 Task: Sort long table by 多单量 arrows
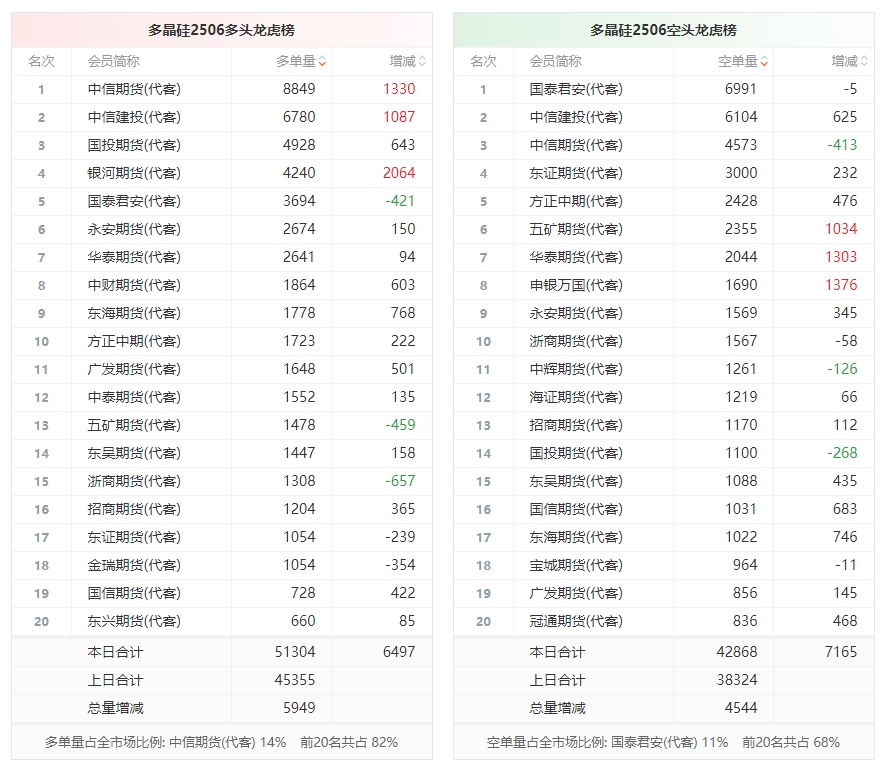(x=322, y=61)
